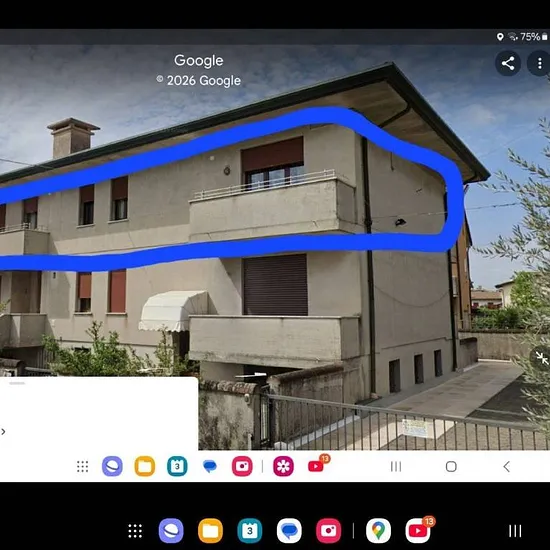
Task: Tap the share icon on Street View
Action: click(x=508, y=63)
